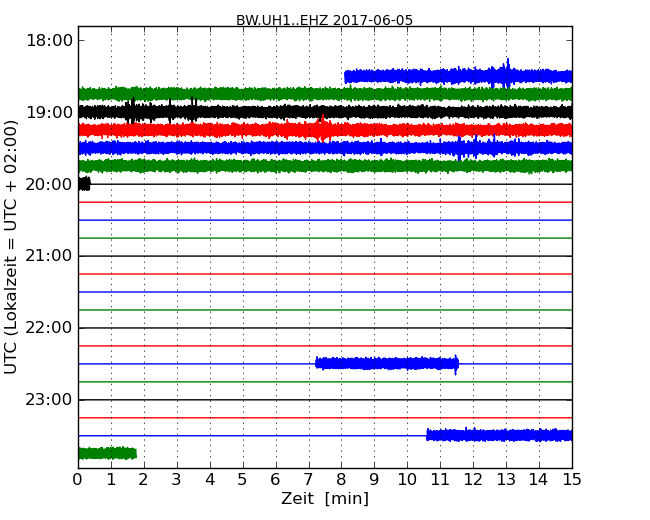The height and width of the screenshot is (520, 650).
Task: Click the blue trace segment at 22:30
Action: 385,363
